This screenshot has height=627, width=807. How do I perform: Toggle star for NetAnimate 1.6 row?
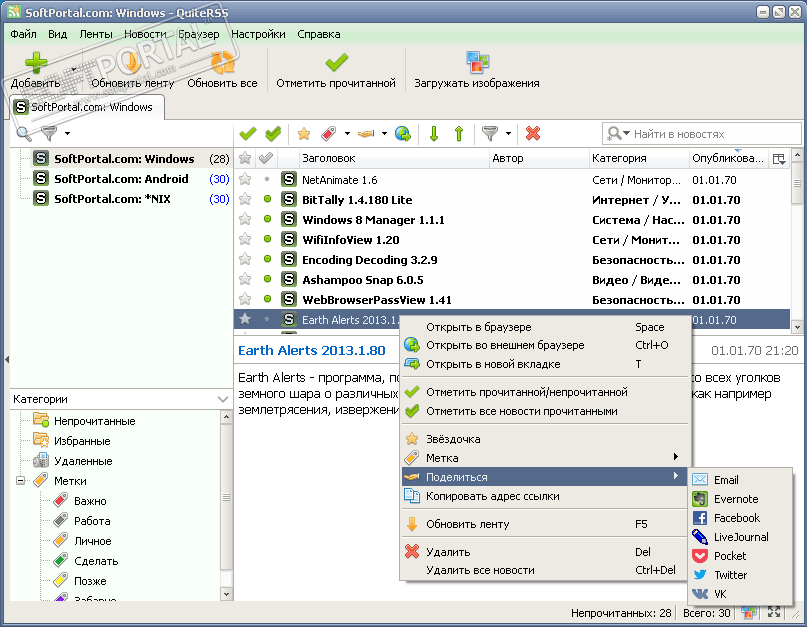245,180
